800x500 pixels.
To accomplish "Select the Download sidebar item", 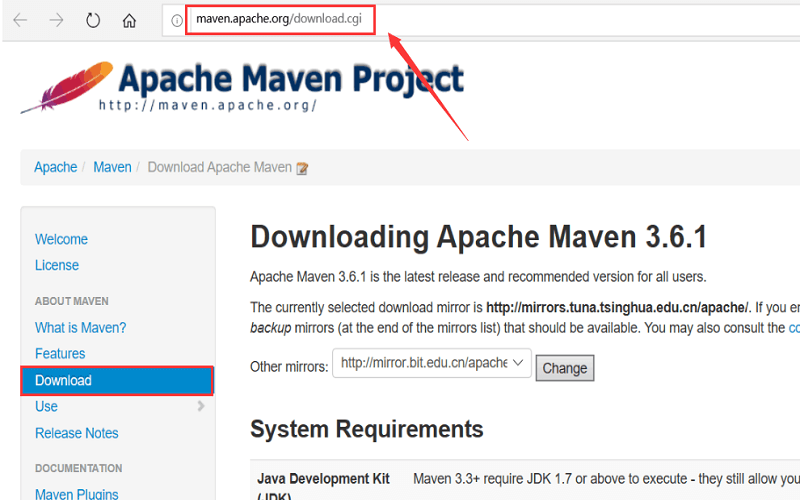I will 117,381.
